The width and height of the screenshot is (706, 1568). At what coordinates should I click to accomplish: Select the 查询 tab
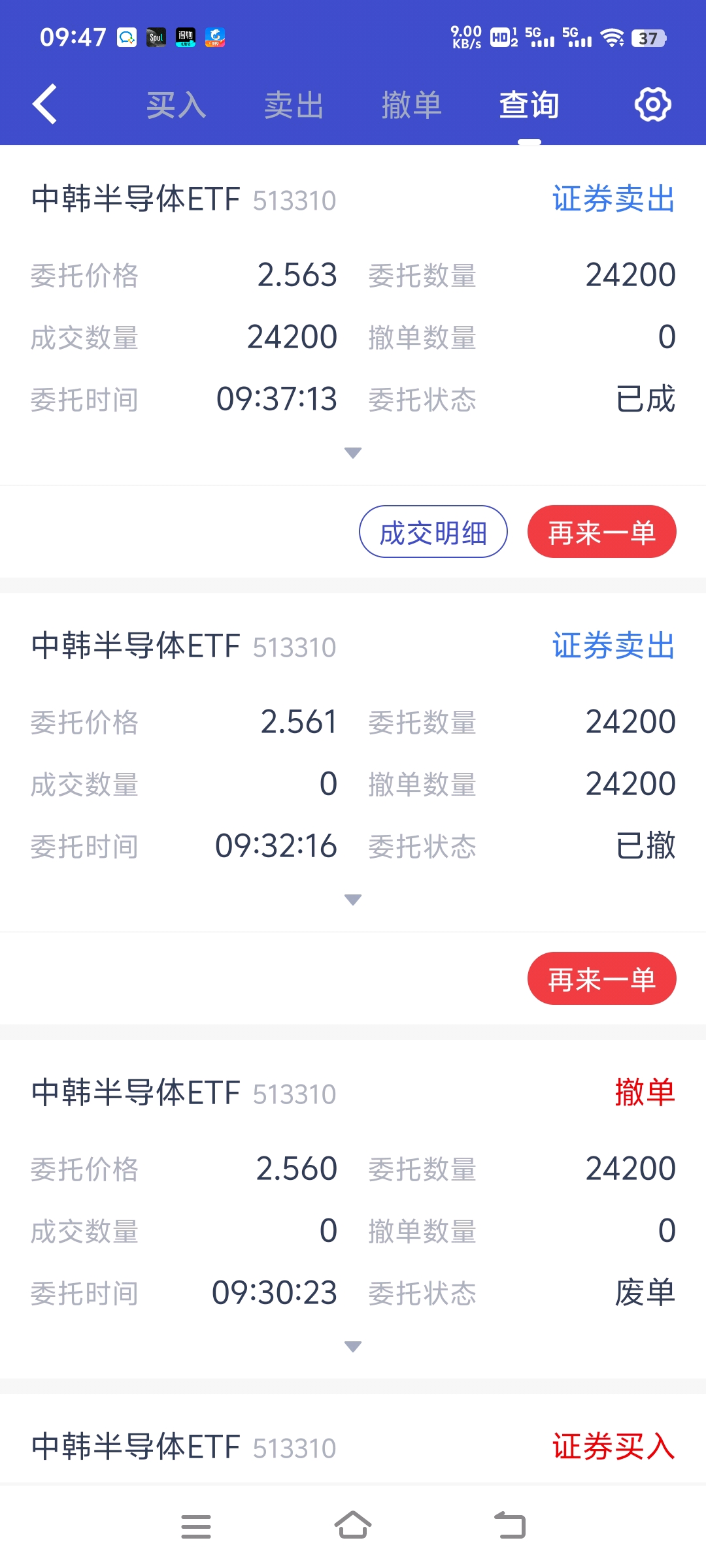click(529, 105)
